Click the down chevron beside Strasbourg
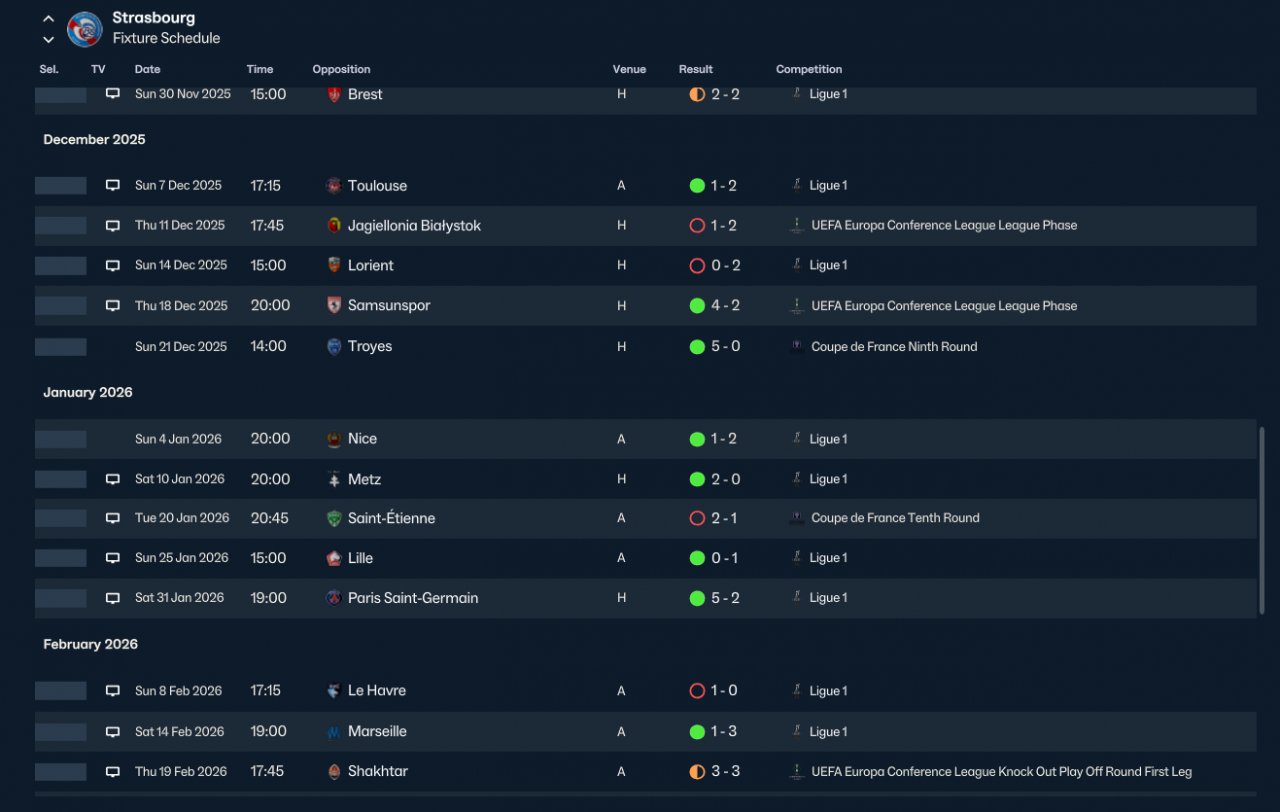This screenshot has height=812, width=1280. (48, 40)
